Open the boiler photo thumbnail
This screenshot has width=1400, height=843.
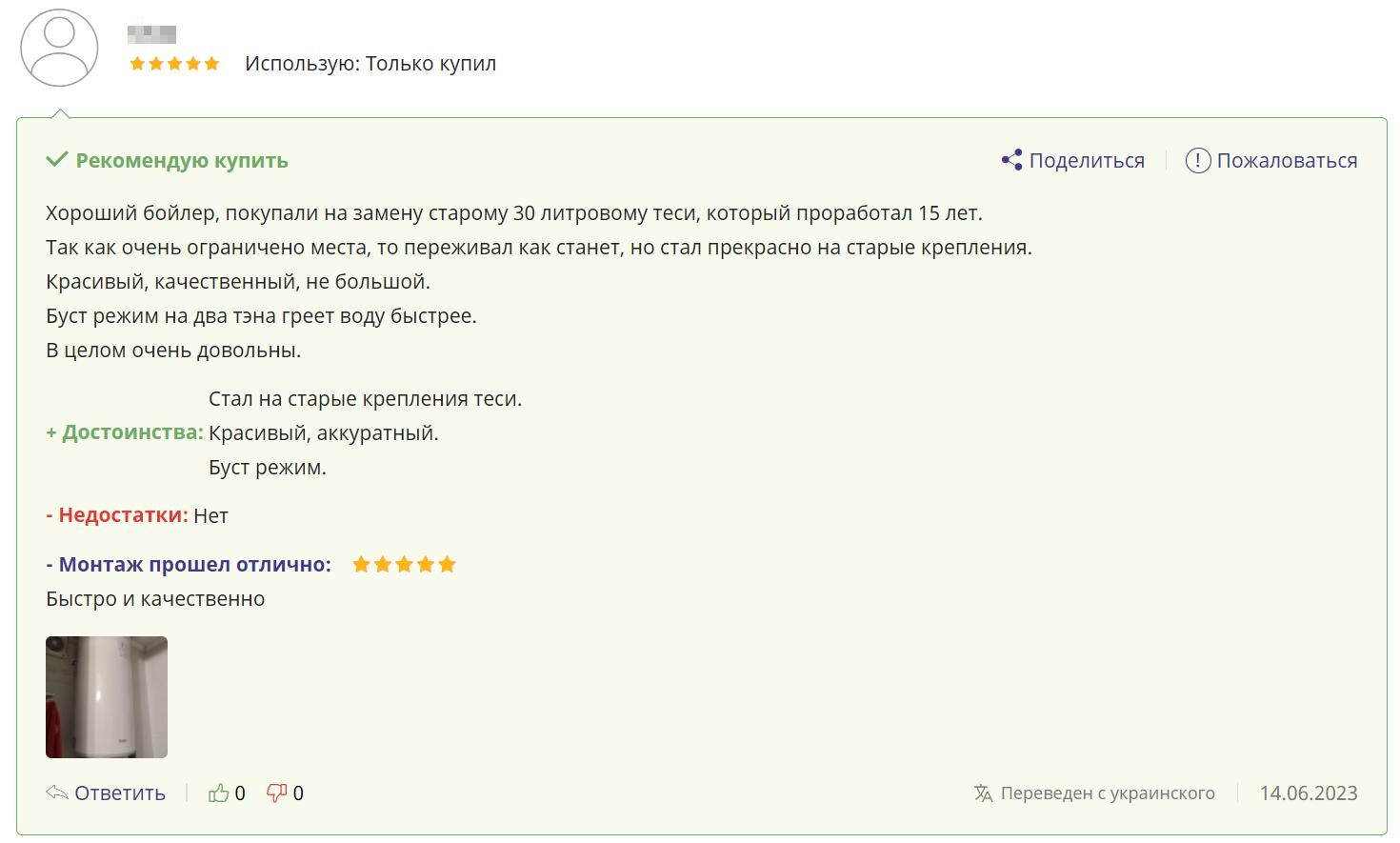[107, 697]
